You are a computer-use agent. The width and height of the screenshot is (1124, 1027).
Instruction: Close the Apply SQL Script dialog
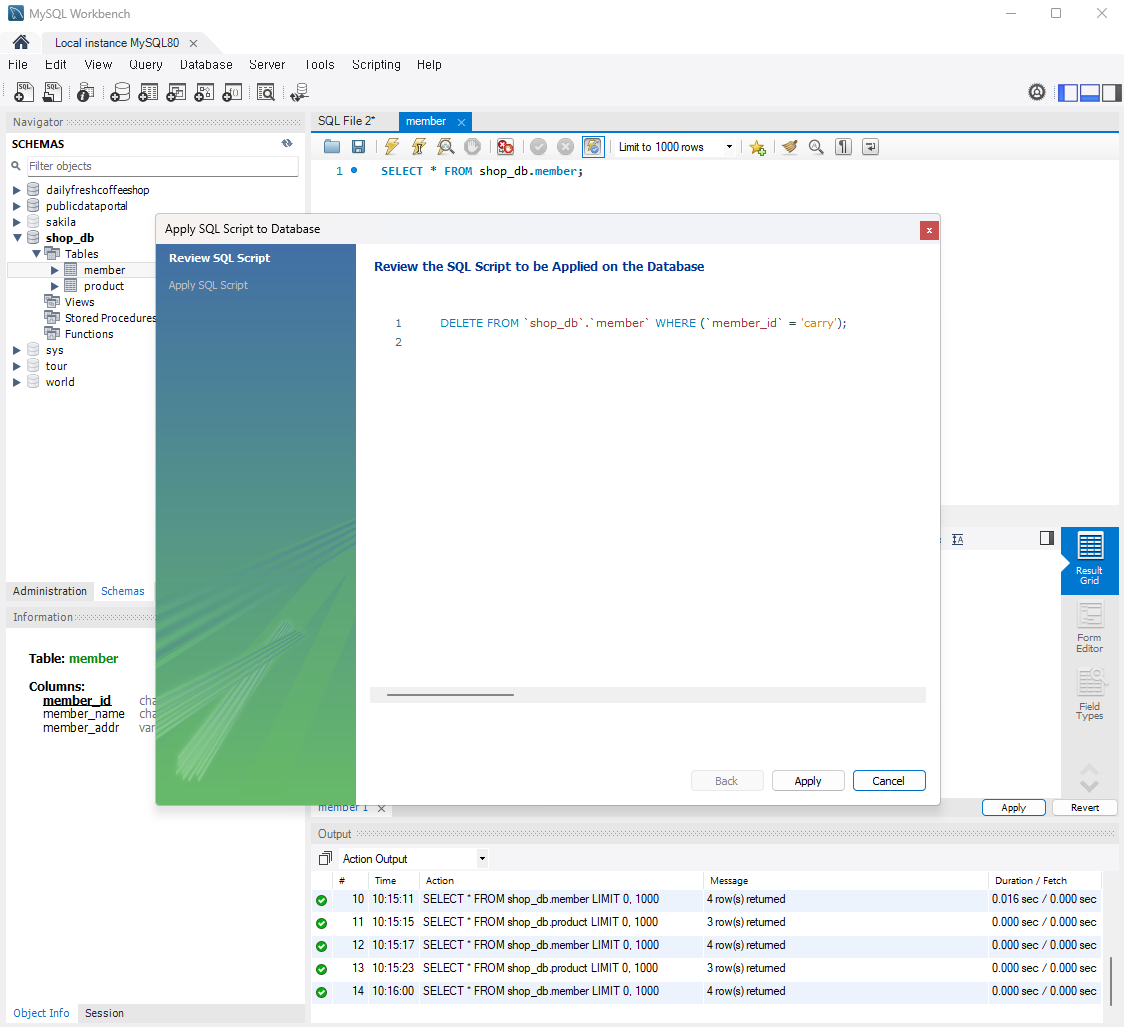929,230
